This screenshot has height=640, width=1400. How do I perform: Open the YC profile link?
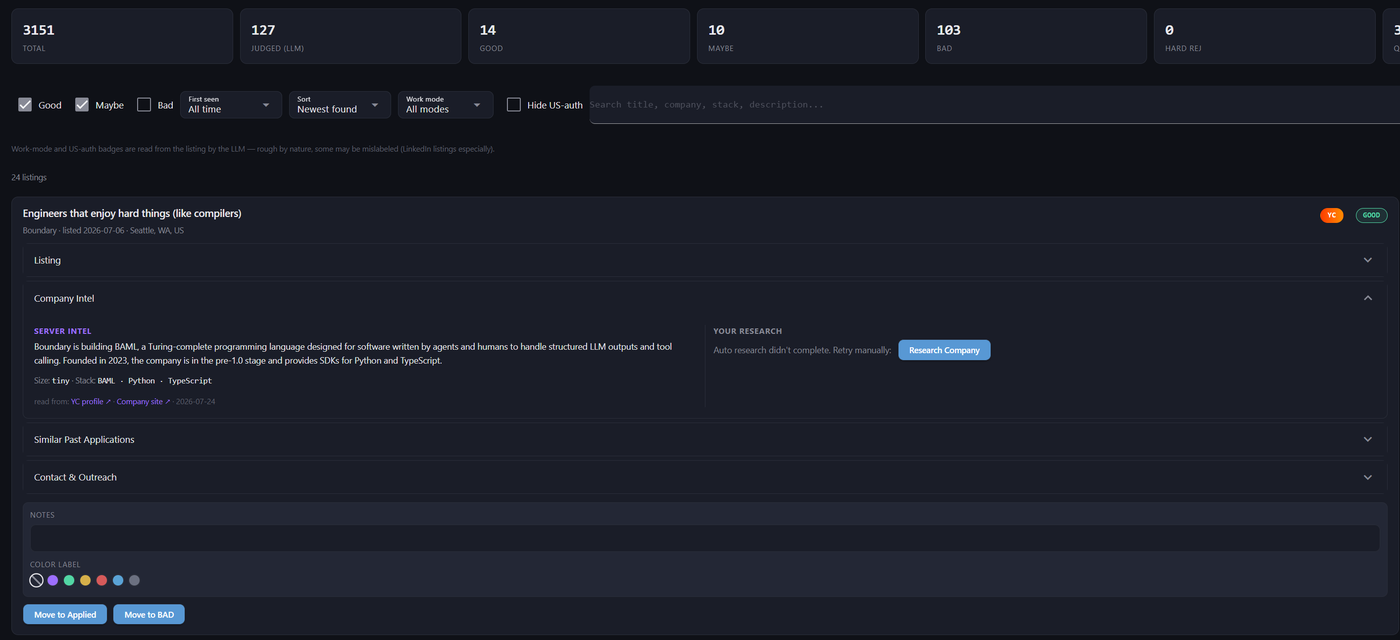tap(90, 402)
